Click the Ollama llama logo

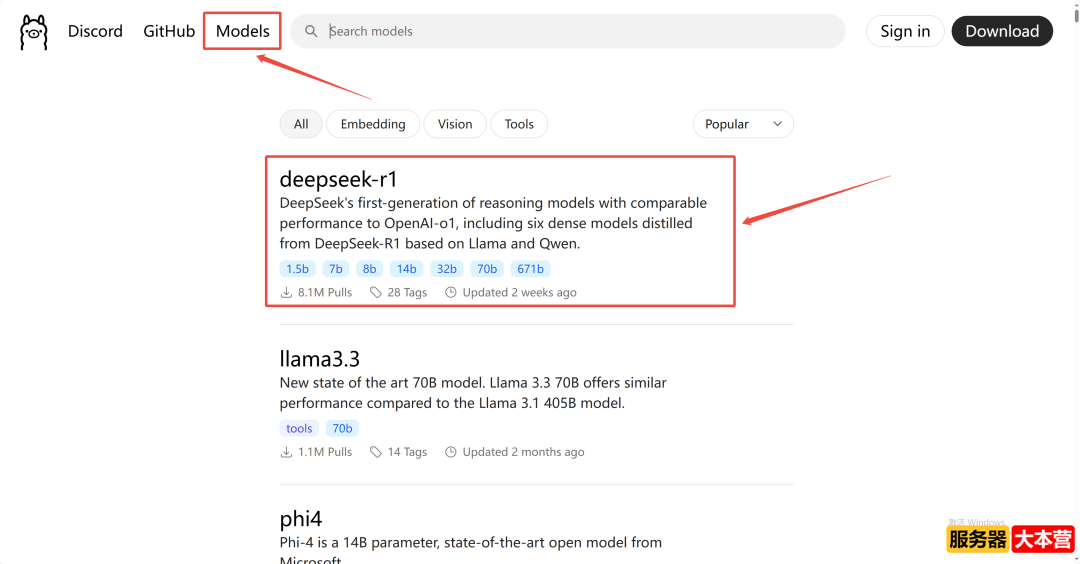pos(33,32)
